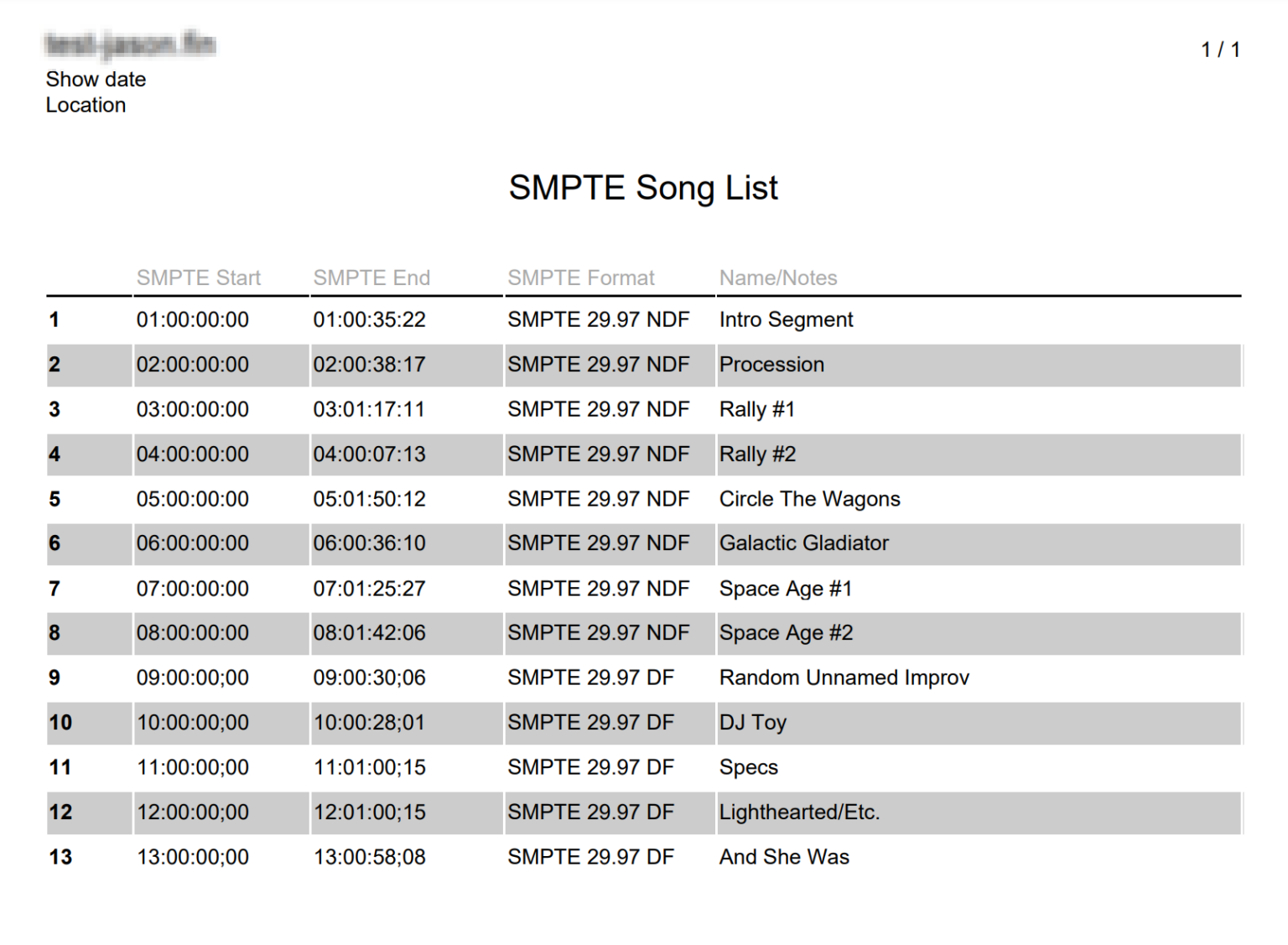The height and width of the screenshot is (945, 1288).
Task: Click the Name/Notes column header
Action: (778, 278)
